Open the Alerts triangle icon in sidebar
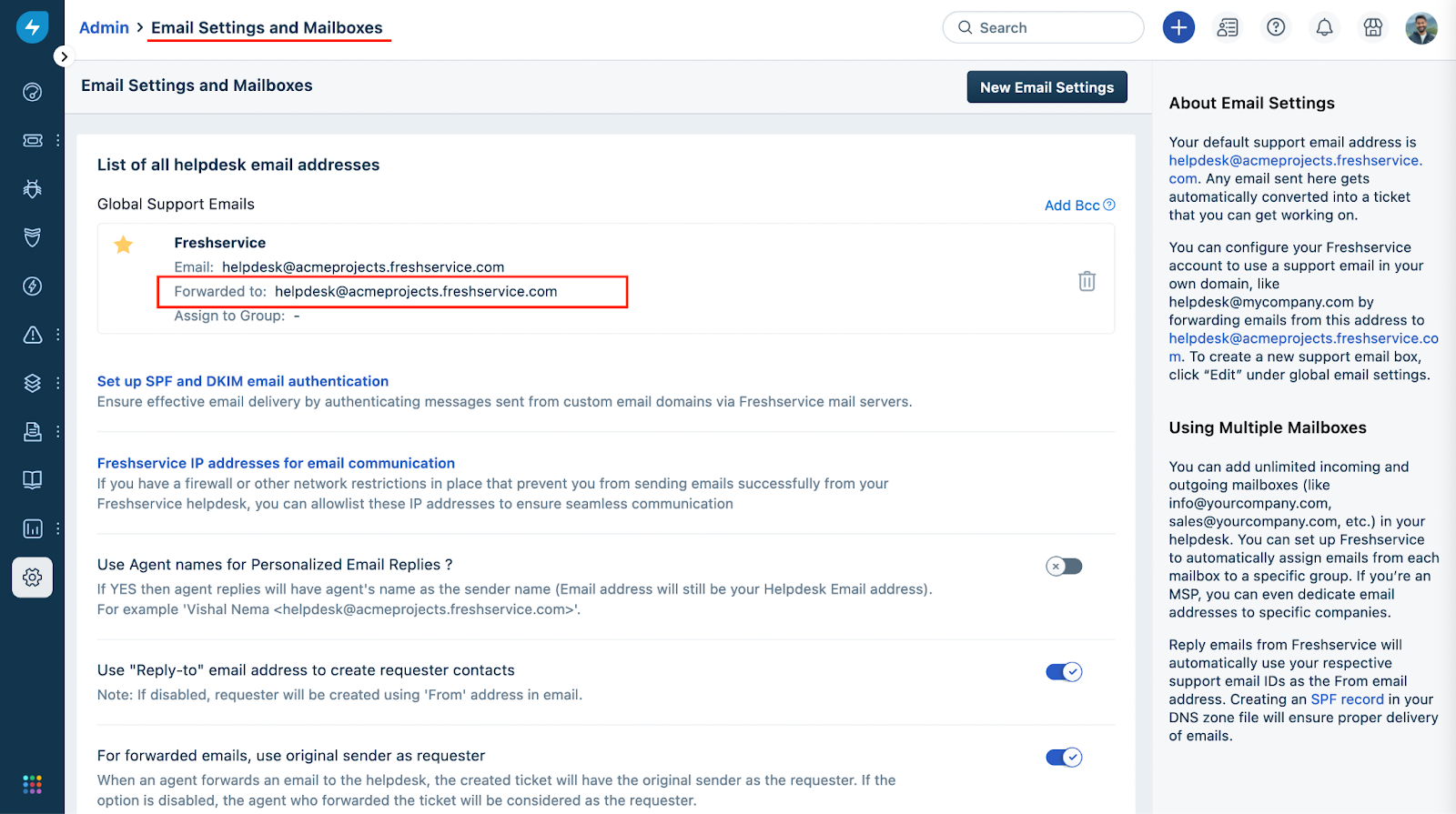 32,335
